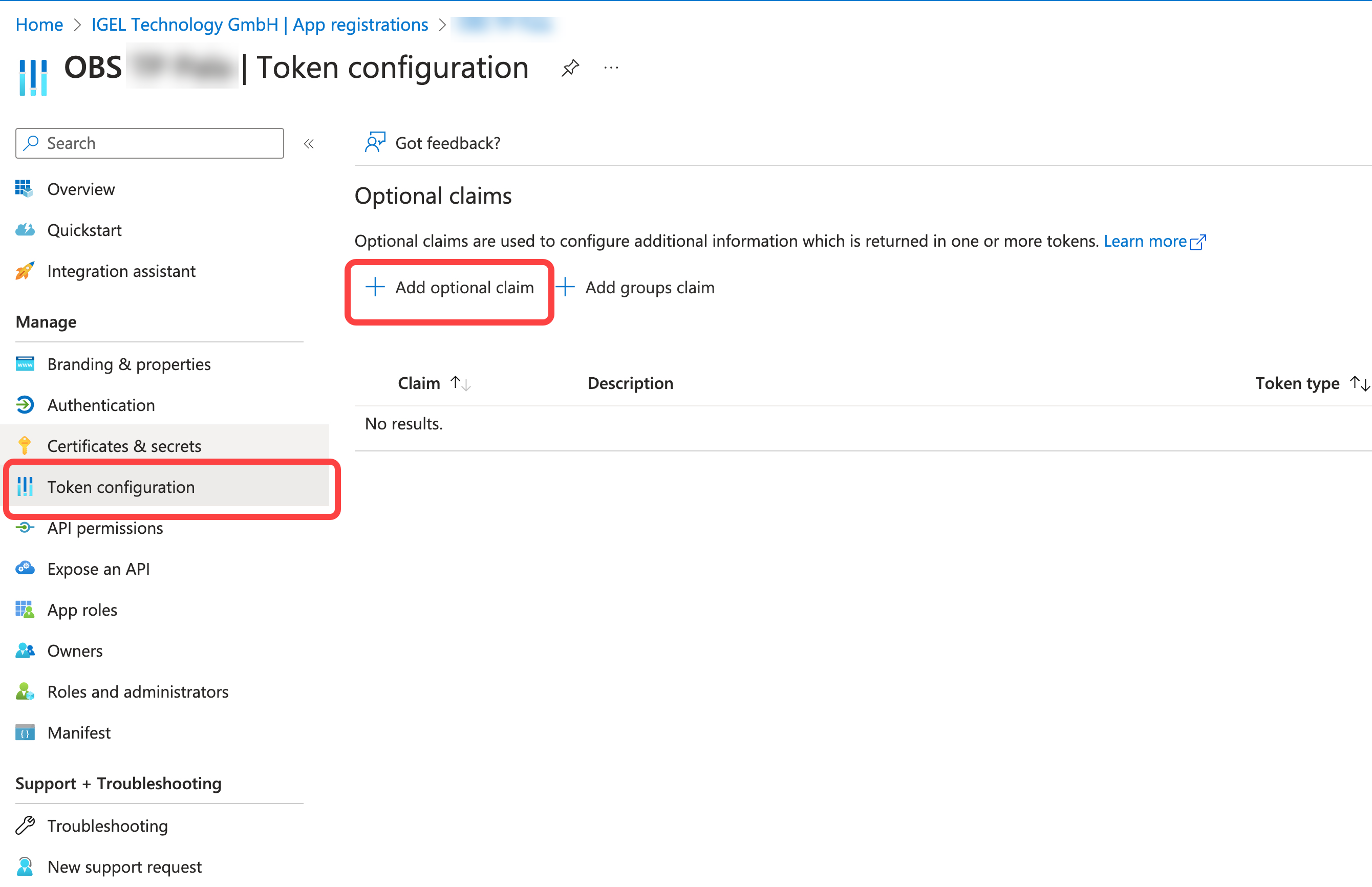Go to Home breadcrumb

click(39, 25)
